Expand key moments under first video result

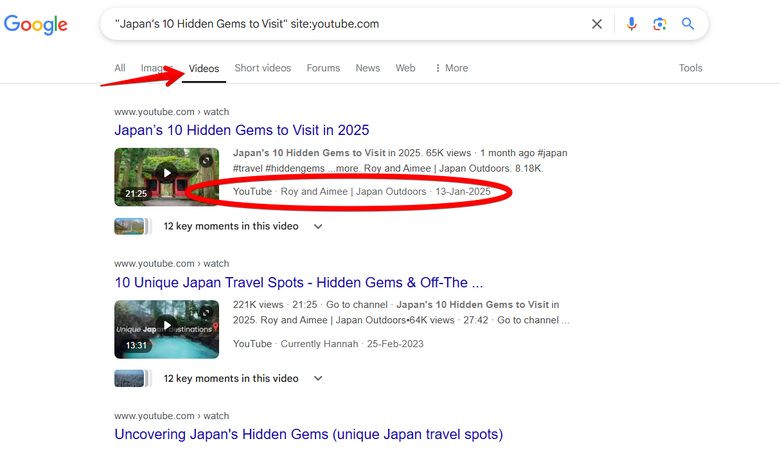[x=318, y=227]
